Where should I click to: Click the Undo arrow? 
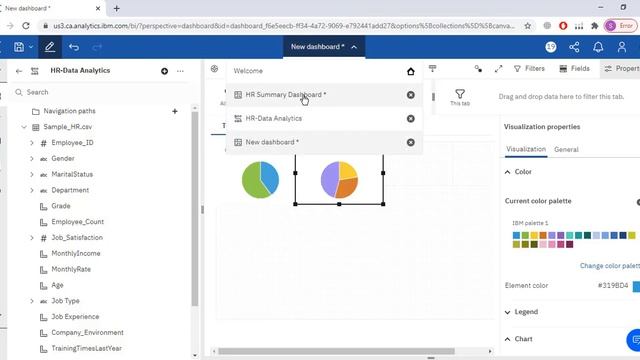pos(74,47)
